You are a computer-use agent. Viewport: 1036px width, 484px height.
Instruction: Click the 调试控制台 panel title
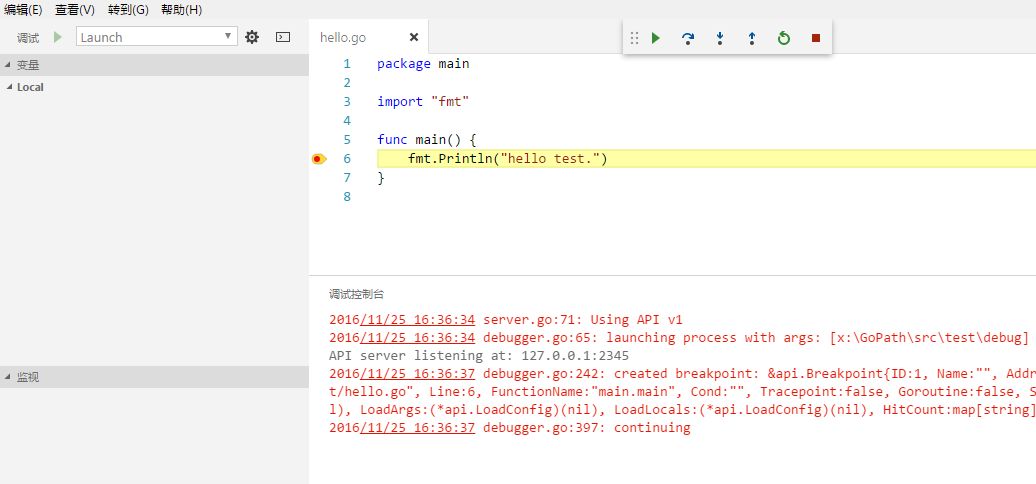tap(356, 294)
